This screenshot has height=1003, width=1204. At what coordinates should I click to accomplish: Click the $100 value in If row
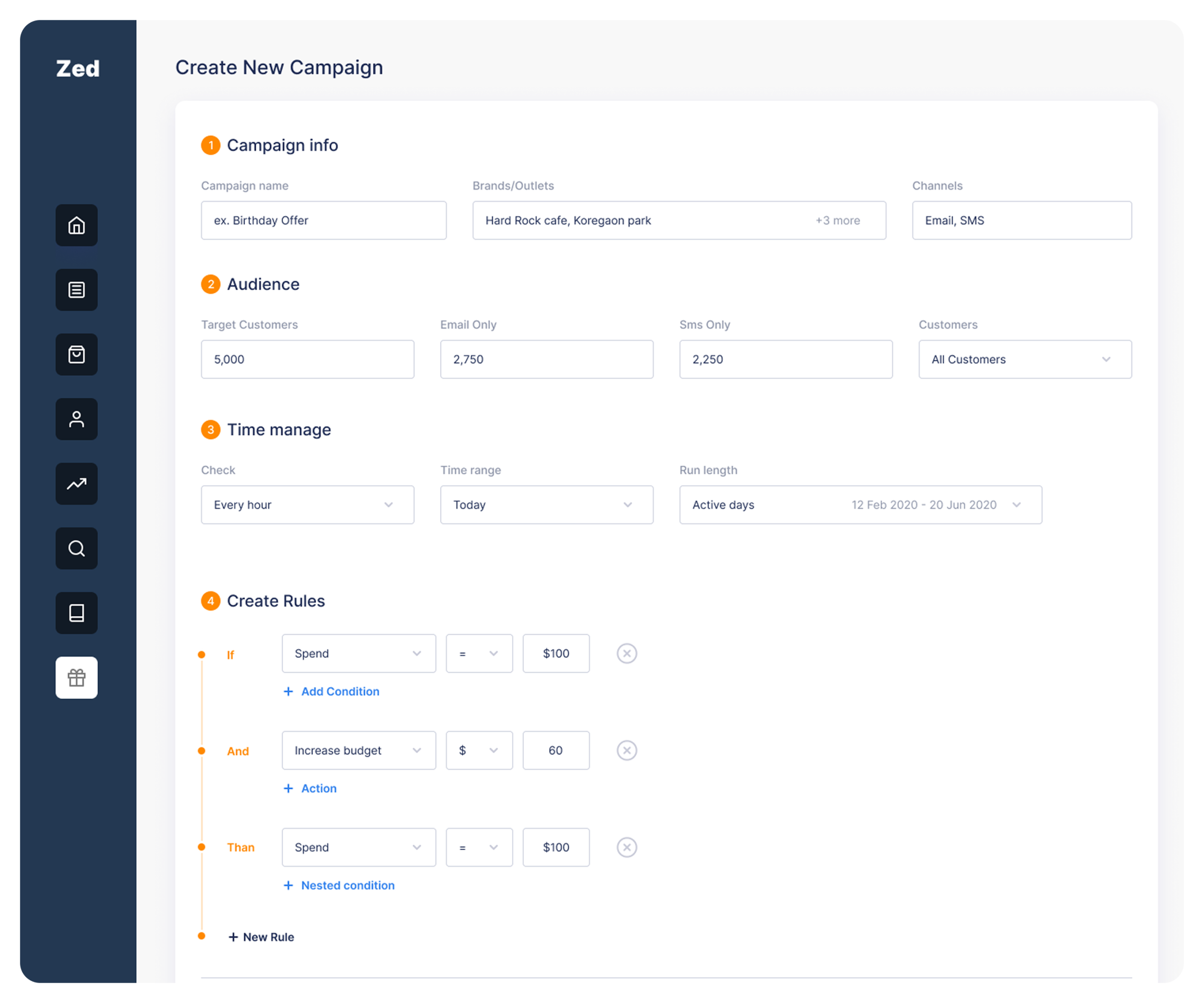click(x=556, y=654)
